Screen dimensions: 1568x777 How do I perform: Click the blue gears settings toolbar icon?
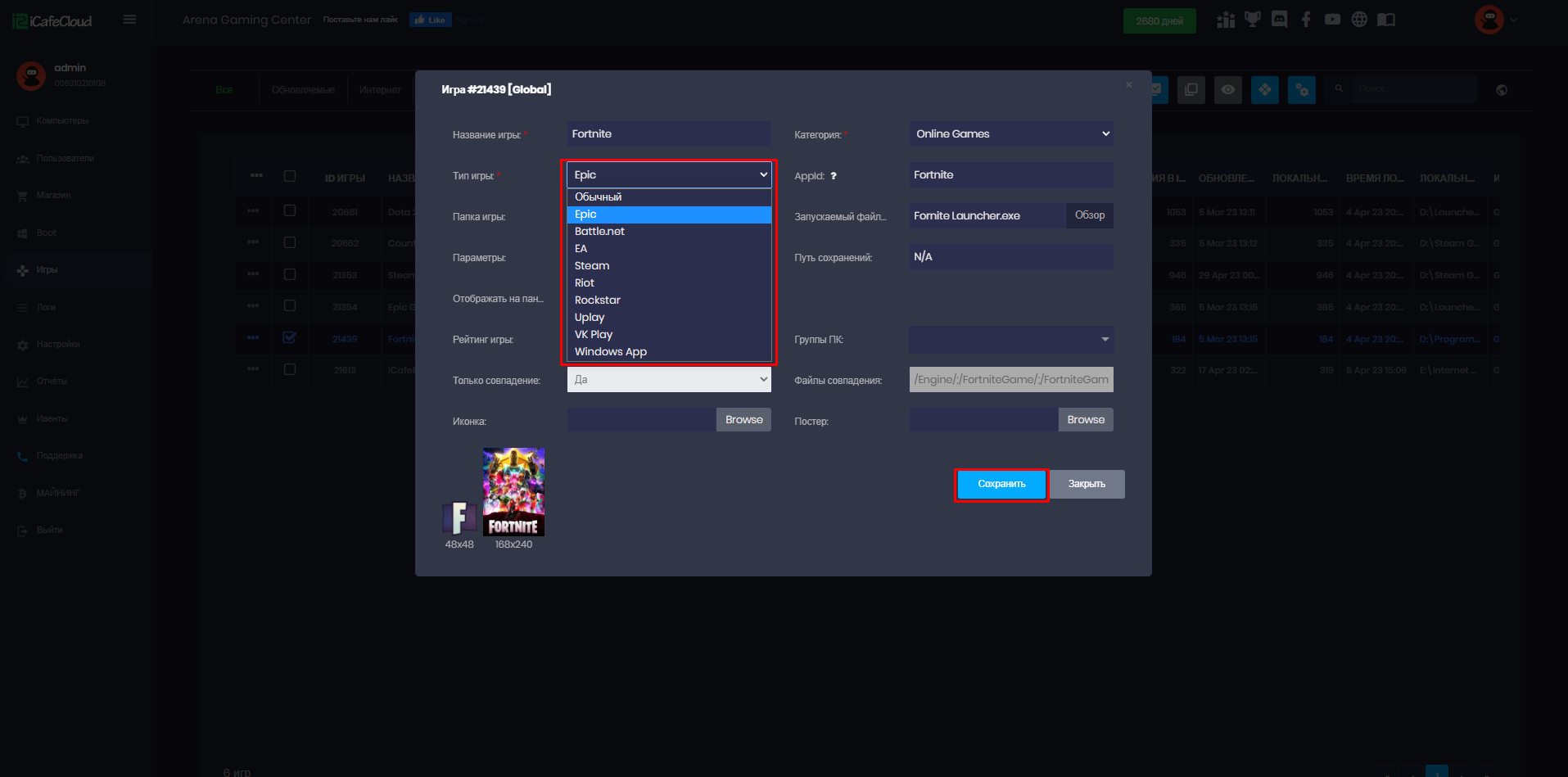[1302, 90]
